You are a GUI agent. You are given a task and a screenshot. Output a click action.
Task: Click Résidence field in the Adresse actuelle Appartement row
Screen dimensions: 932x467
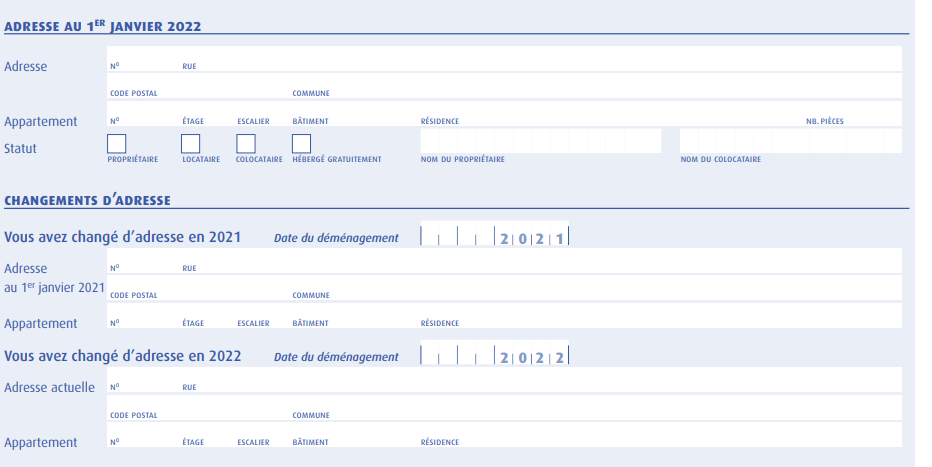pos(660,434)
